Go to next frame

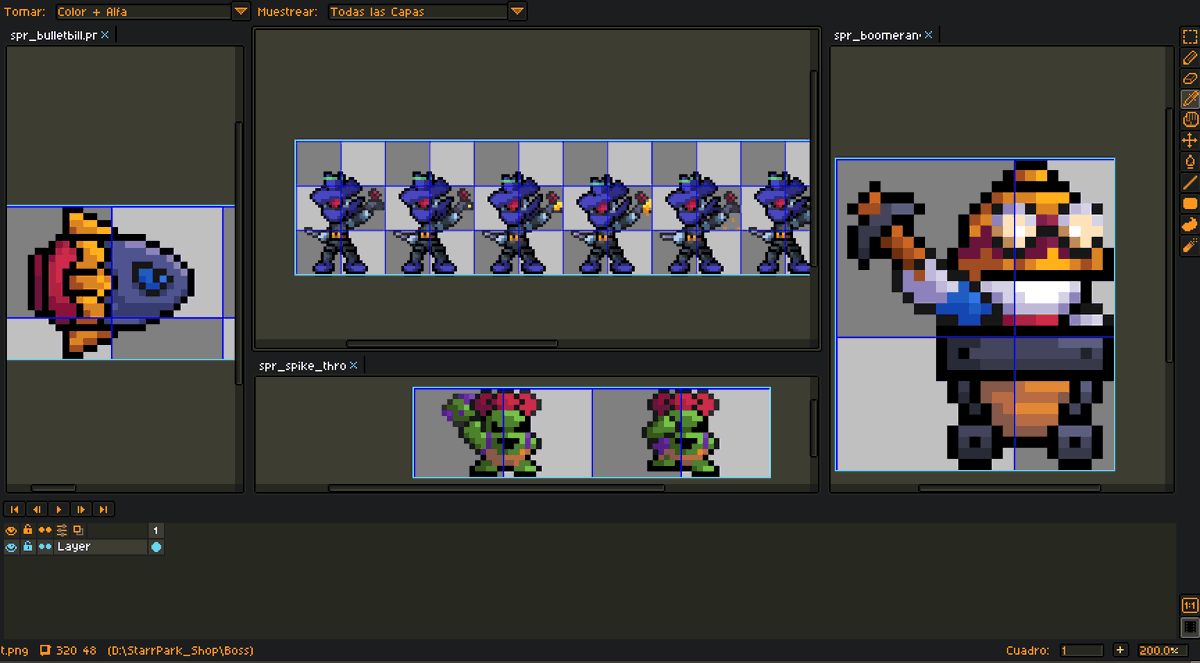(81, 509)
